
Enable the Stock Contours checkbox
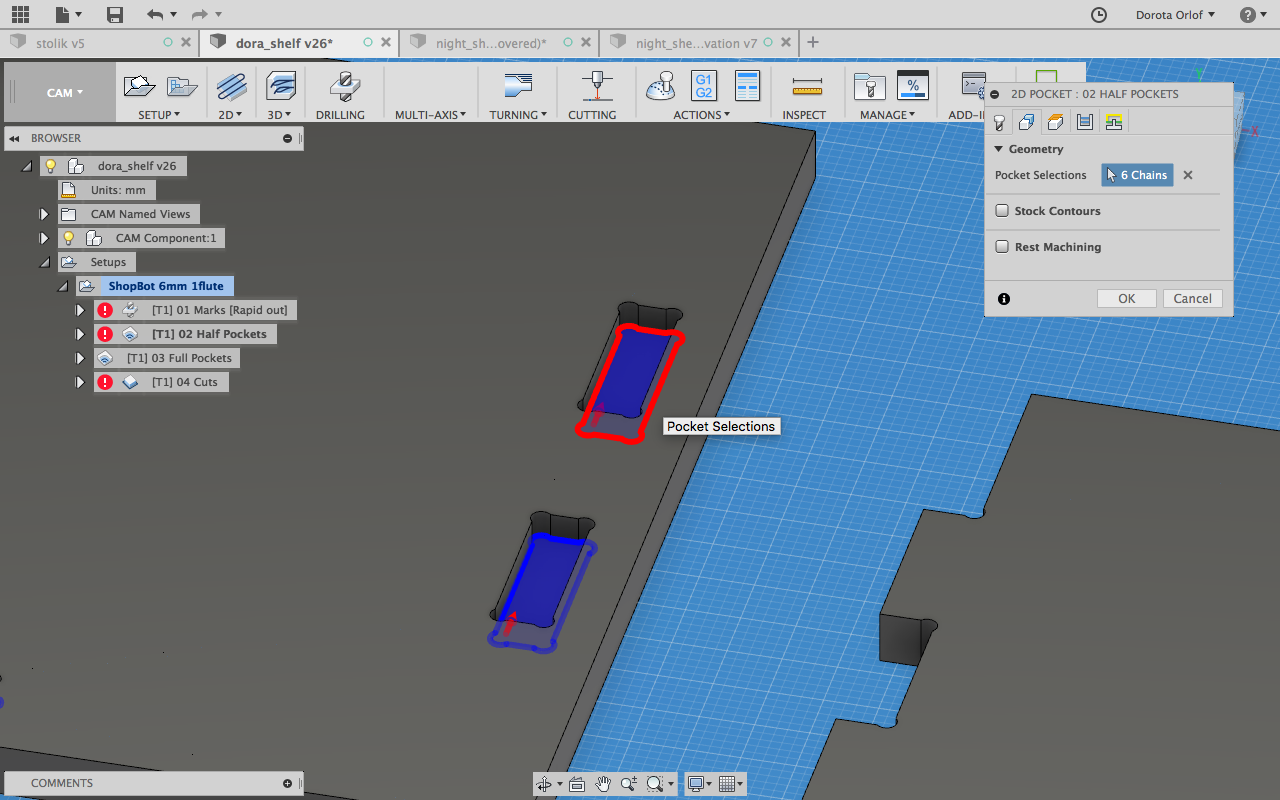click(x=1002, y=211)
